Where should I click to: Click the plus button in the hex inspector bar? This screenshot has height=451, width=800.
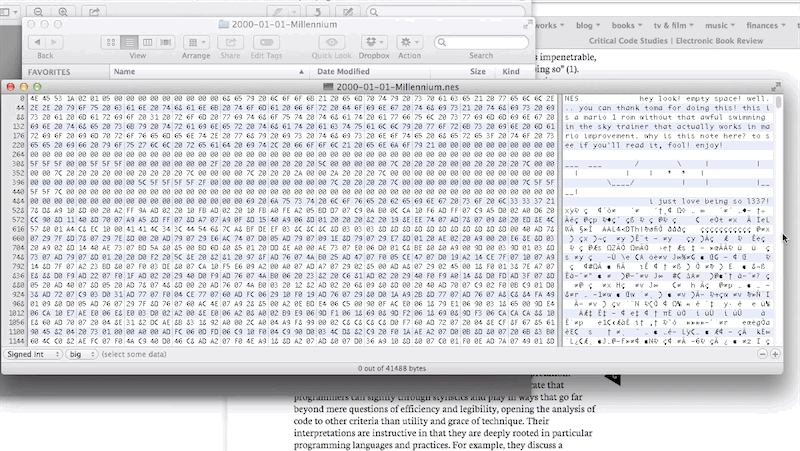pyautogui.click(x=775, y=354)
